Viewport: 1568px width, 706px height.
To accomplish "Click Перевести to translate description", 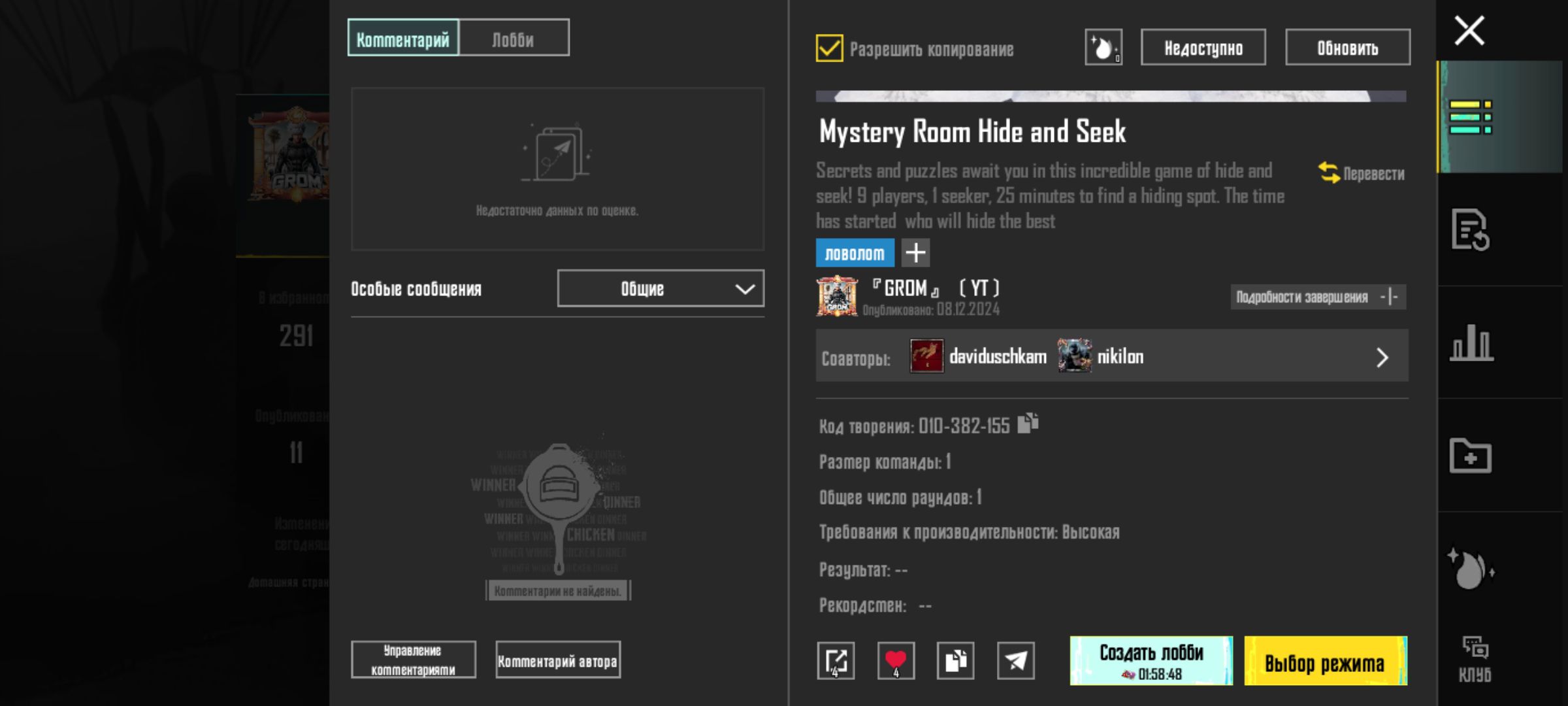I will click(1362, 173).
